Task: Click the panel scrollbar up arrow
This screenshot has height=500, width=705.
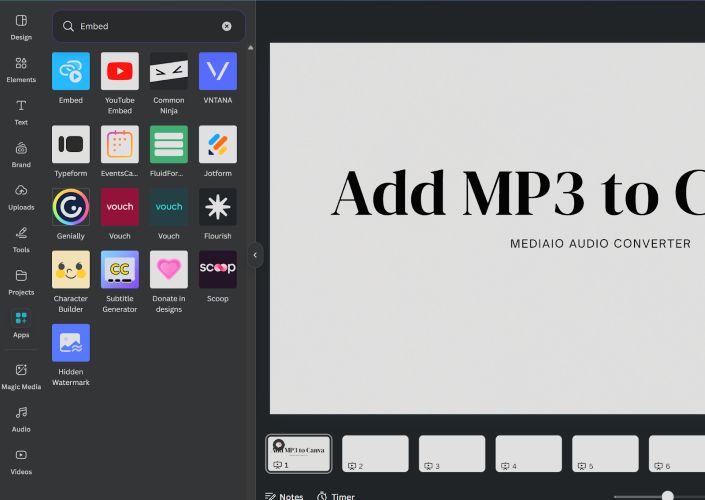Action: pos(250,47)
